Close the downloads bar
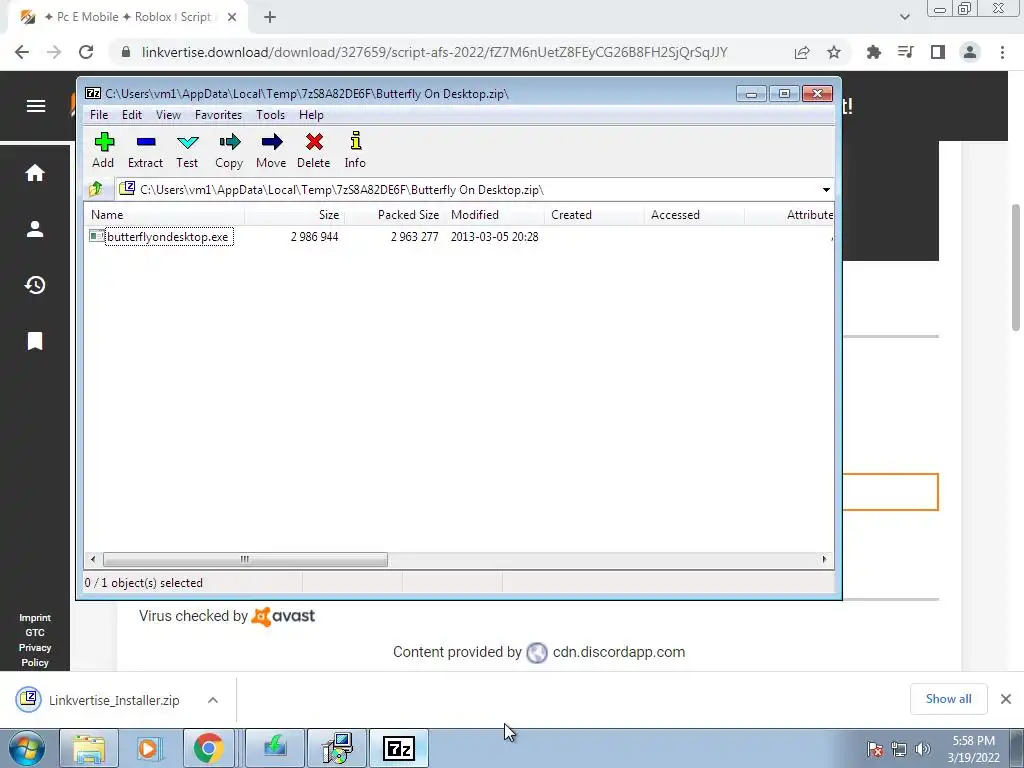Image resolution: width=1024 pixels, height=768 pixels. click(1006, 699)
